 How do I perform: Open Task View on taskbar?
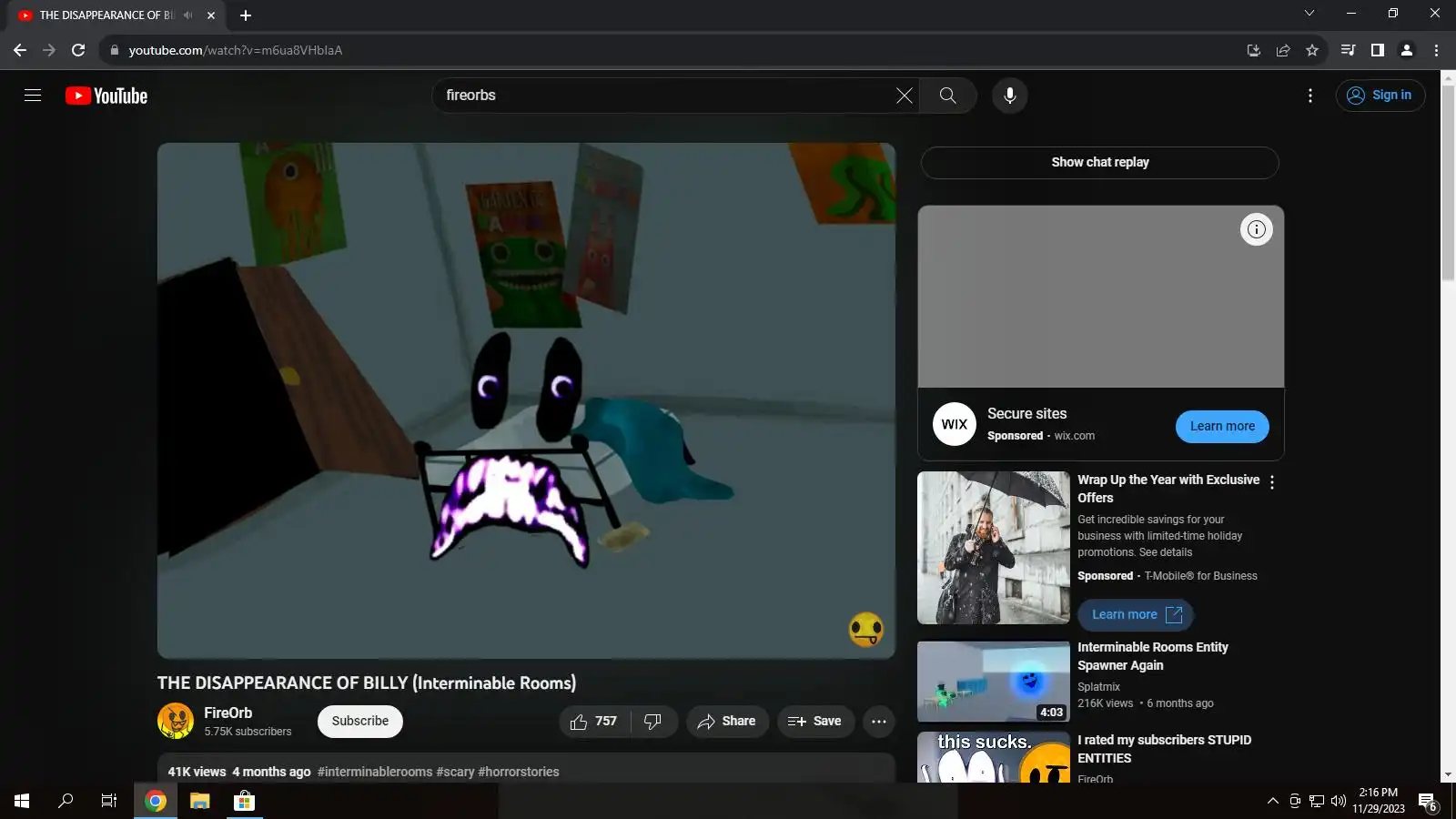click(109, 801)
